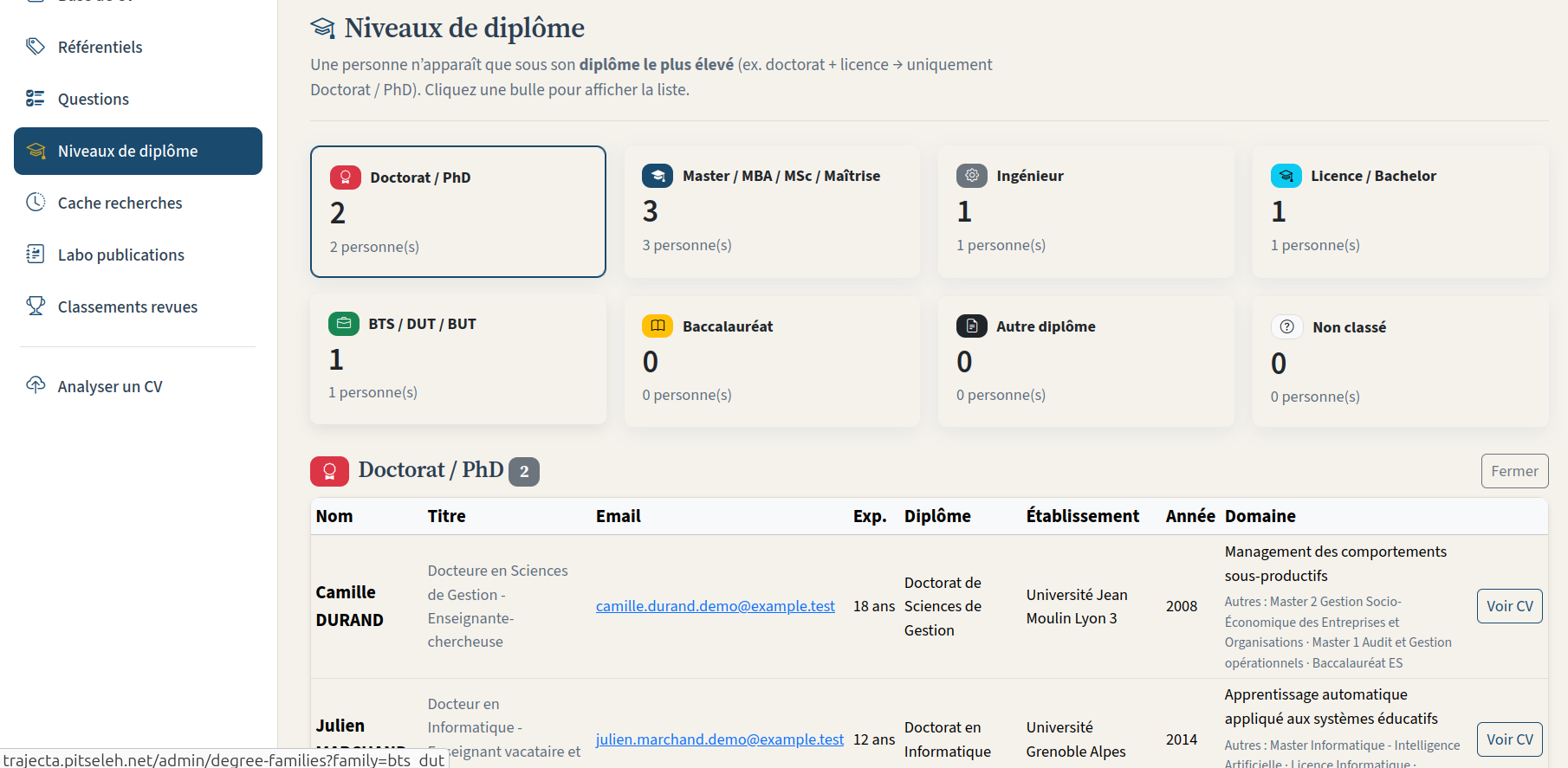This screenshot has width=1568, height=768.
Task: Click the yellow Baccalauréat book icon
Action: pos(658,326)
